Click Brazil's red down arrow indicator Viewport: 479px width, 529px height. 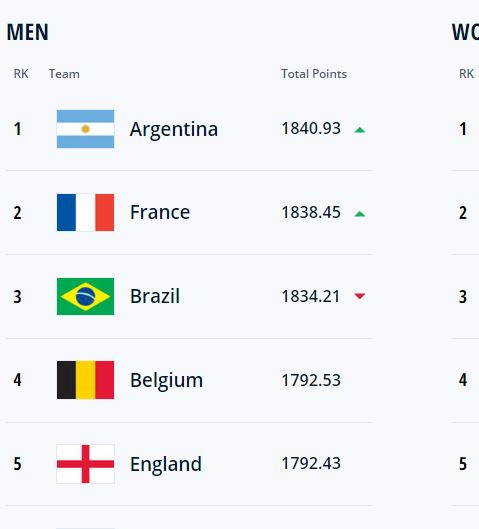(x=360, y=296)
